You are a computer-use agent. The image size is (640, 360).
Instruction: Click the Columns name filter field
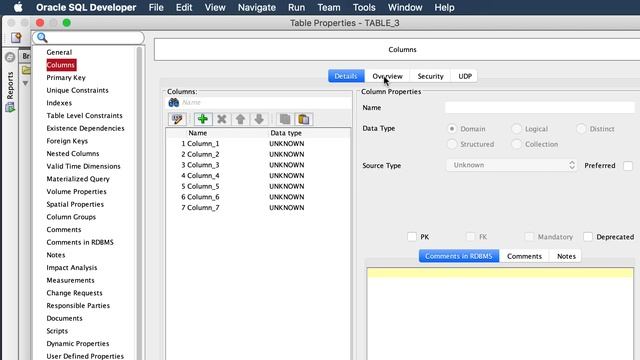(x=265, y=102)
